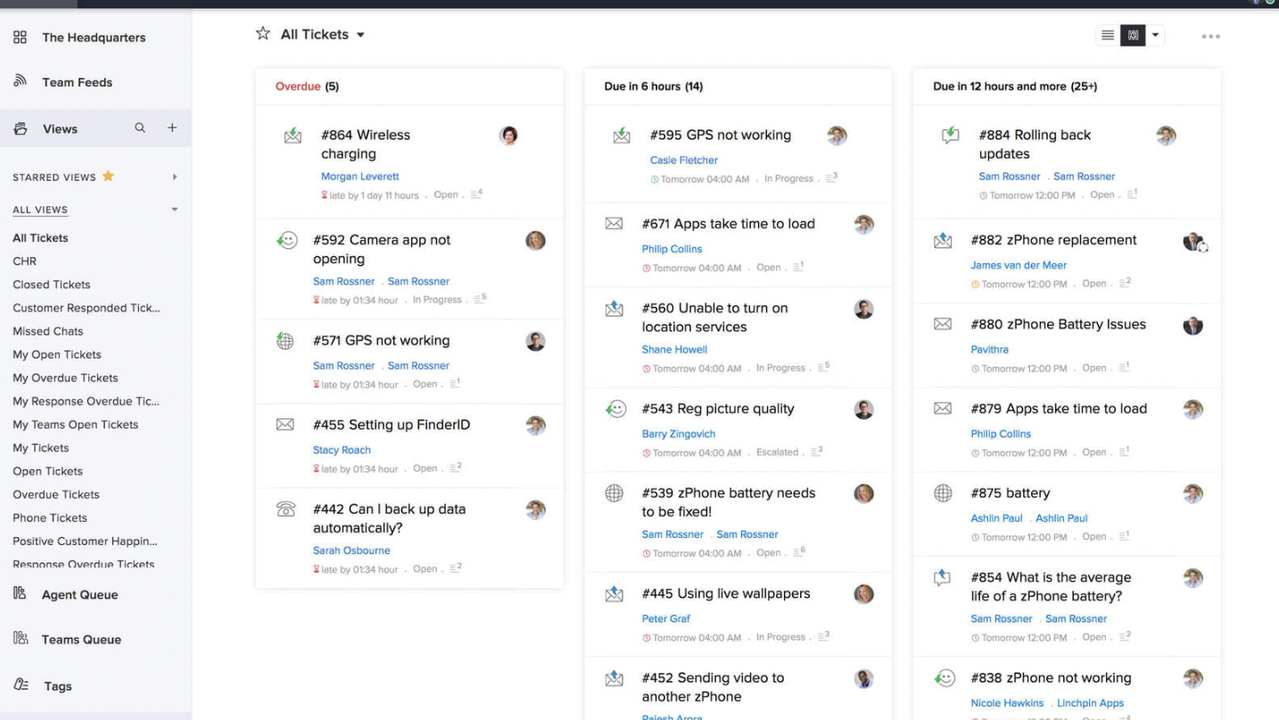This screenshot has height=720, width=1279.
Task: Select My Overdue Tickets view
Action: [x=65, y=378]
